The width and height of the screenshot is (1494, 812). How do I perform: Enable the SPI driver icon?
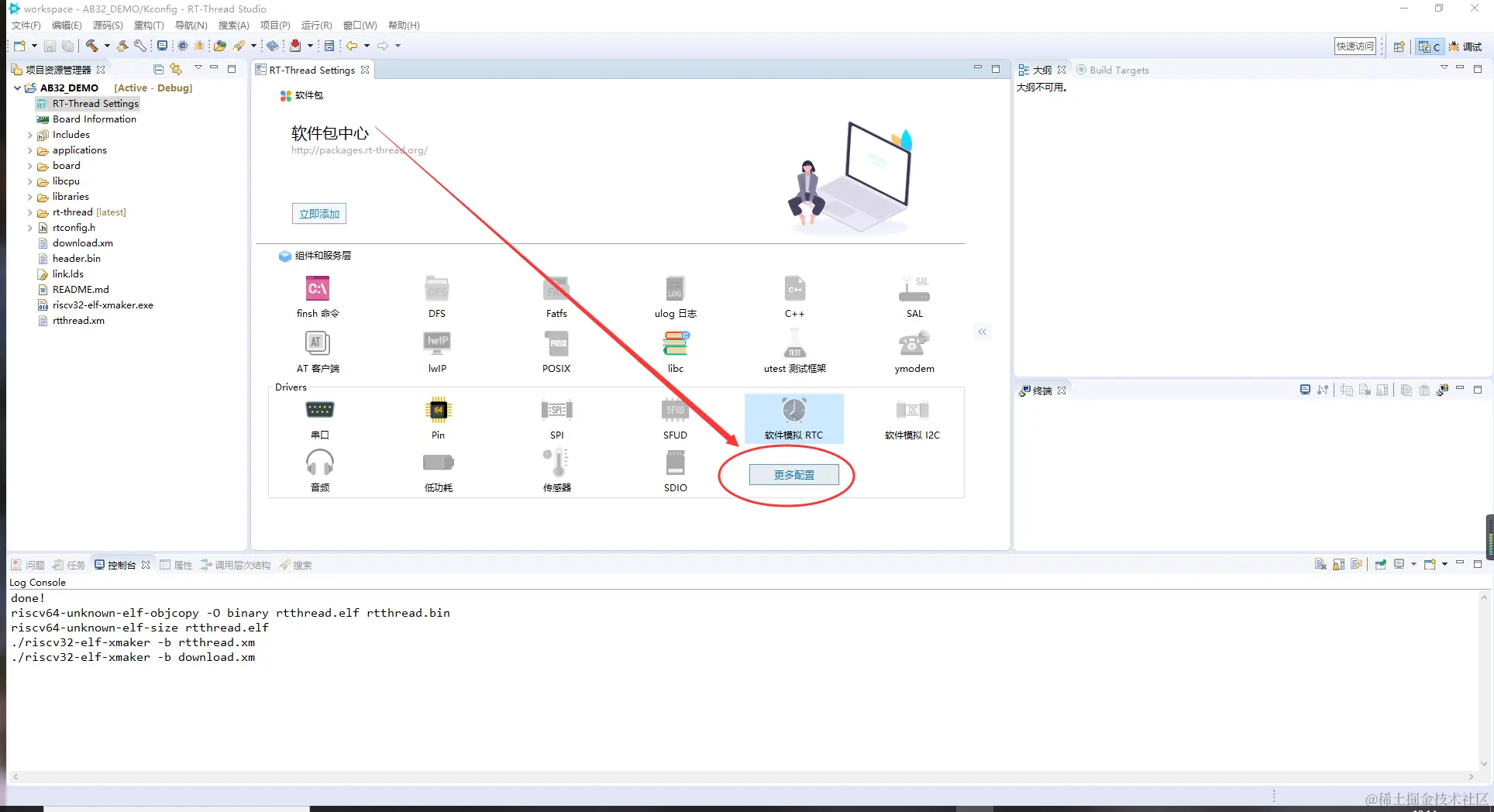(x=556, y=410)
